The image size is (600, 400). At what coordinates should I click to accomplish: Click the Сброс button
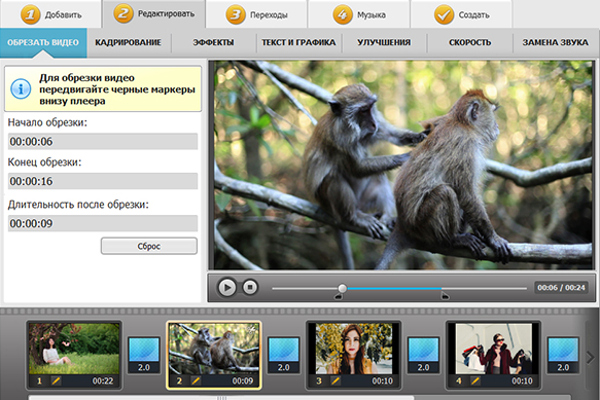pyautogui.click(x=149, y=246)
